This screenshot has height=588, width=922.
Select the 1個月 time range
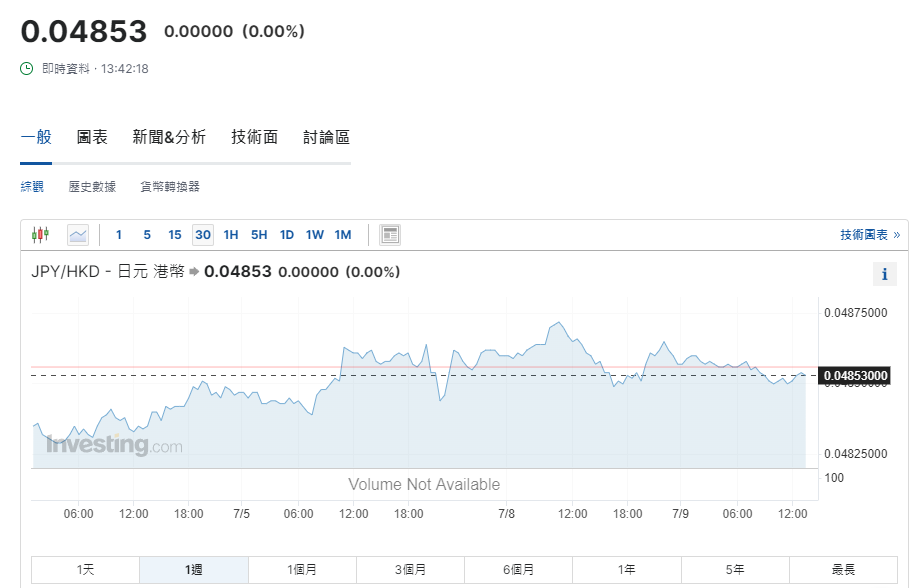pos(302,570)
